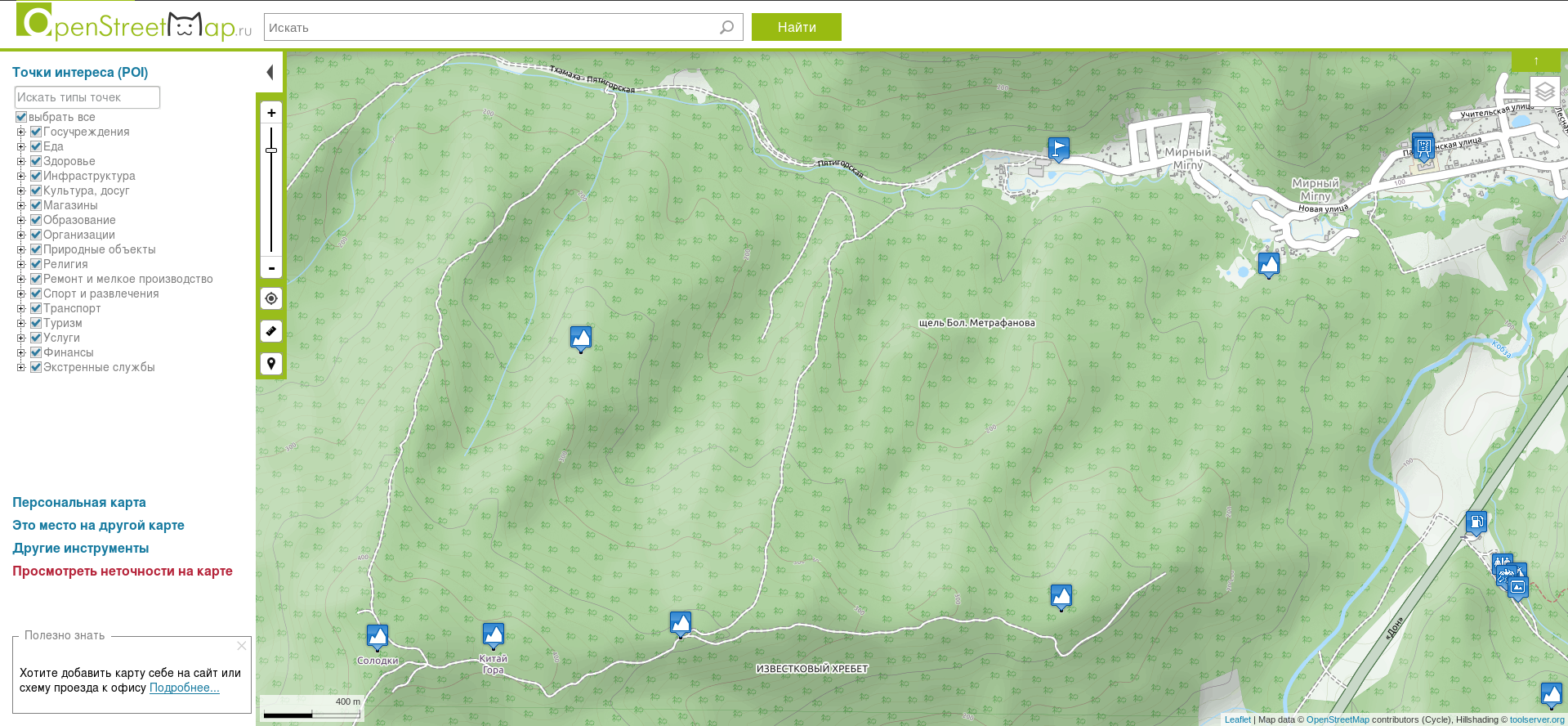Expand the Спорт и развлечения node
This screenshot has width=1568, height=726.
21,294
